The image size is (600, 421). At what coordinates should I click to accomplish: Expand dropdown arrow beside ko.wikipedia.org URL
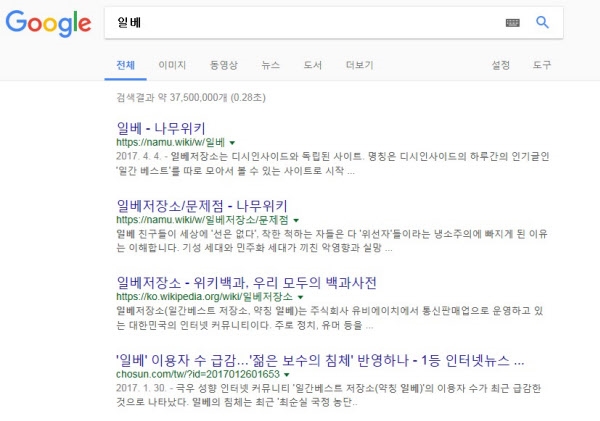tap(300, 297)
